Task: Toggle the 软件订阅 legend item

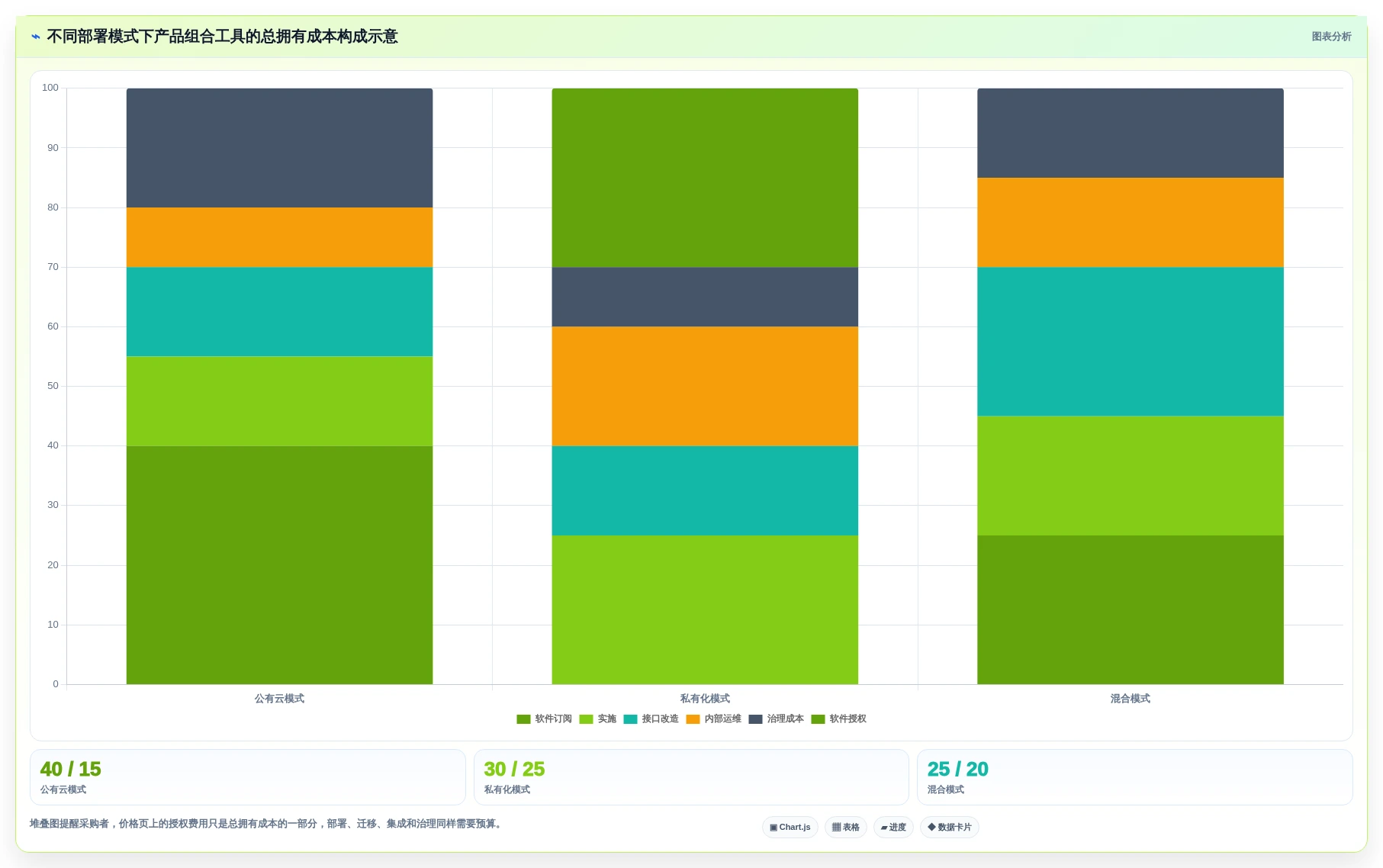Action: tap(544, 719)
